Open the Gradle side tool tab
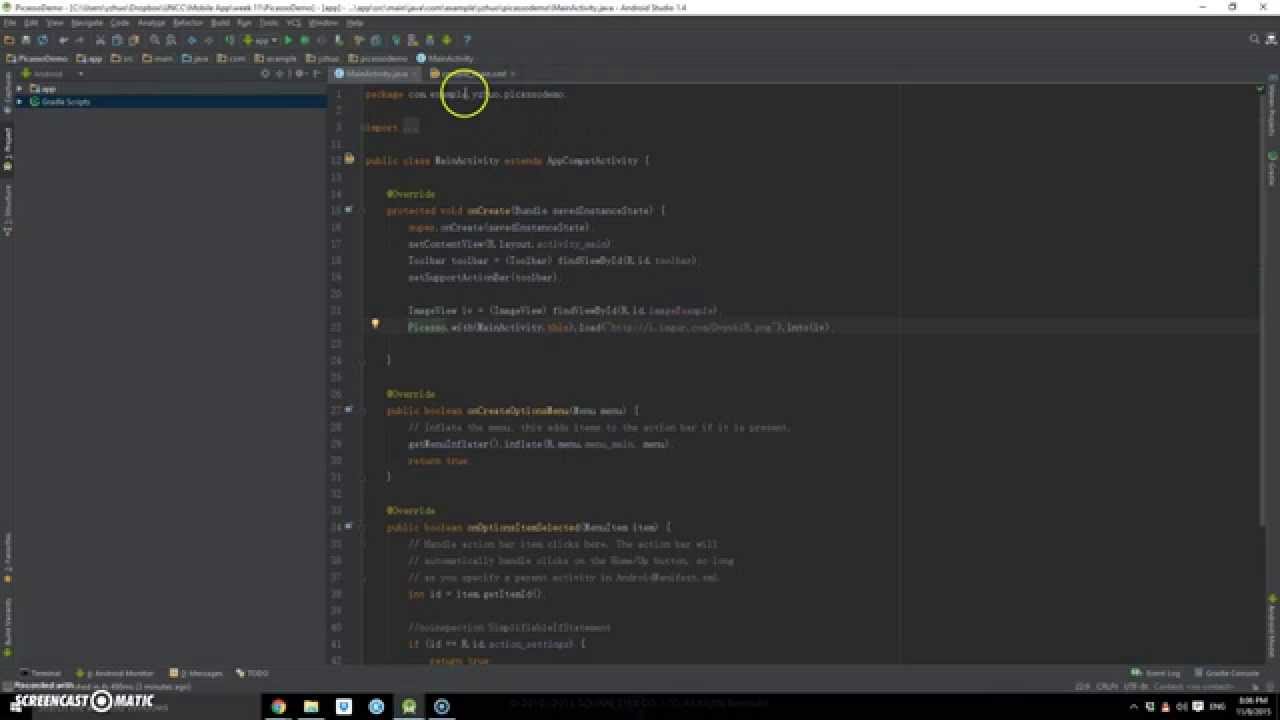 1272,169
